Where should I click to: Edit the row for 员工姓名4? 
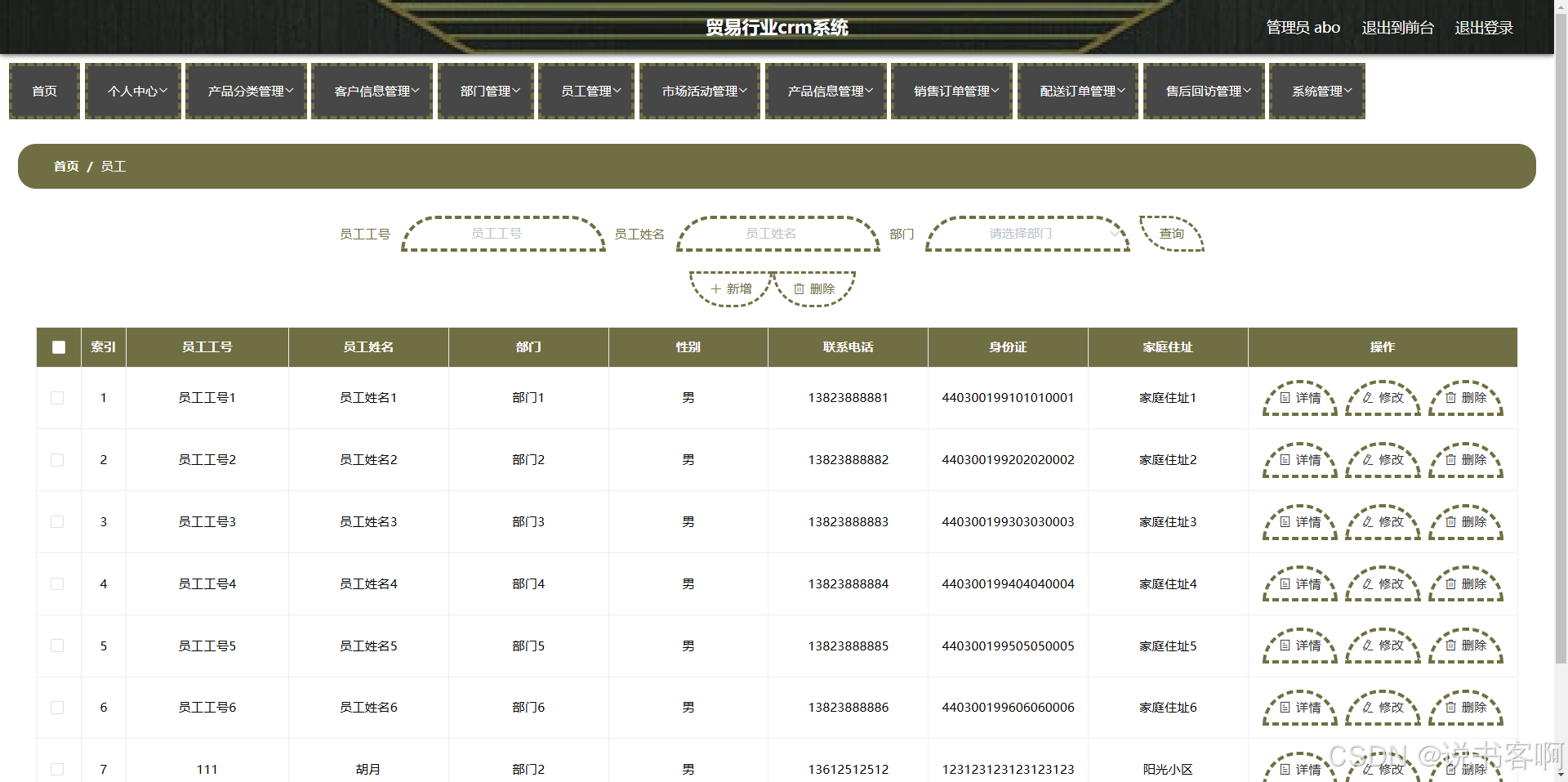[1383, 584]
